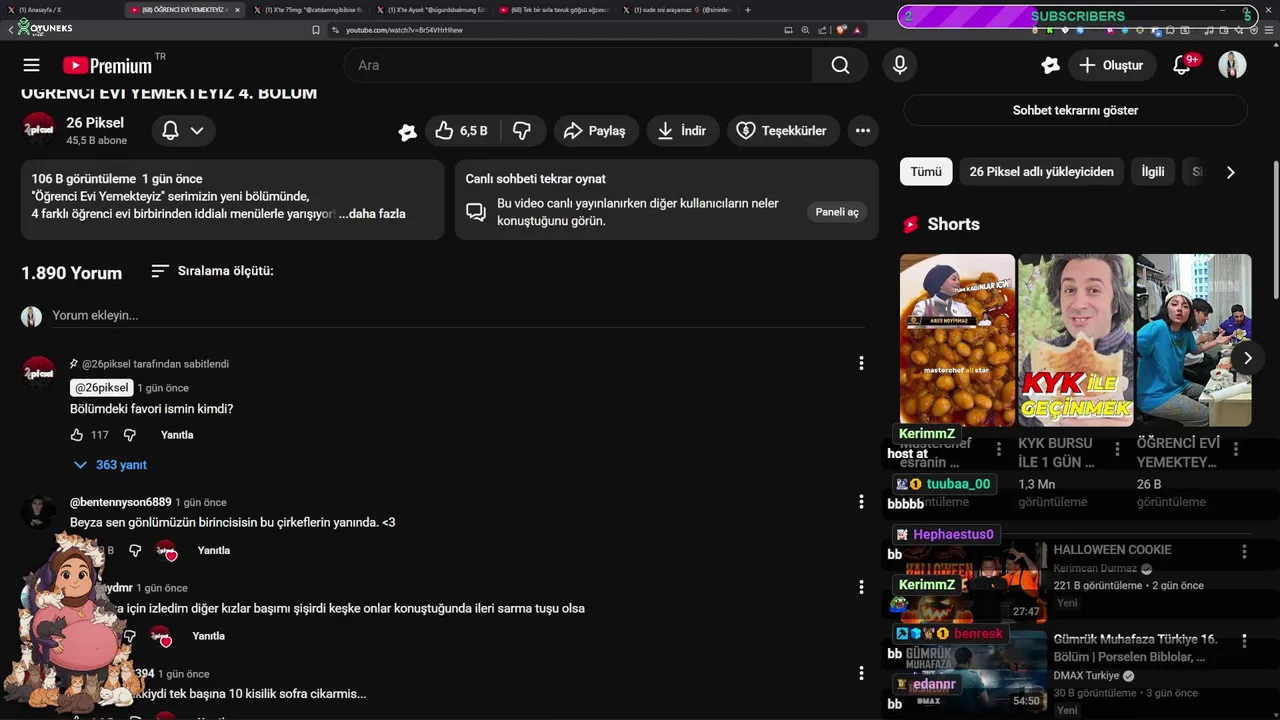Open options for Gümrük Muhafaza video
1280x720 pixels.
(1244, 640)
